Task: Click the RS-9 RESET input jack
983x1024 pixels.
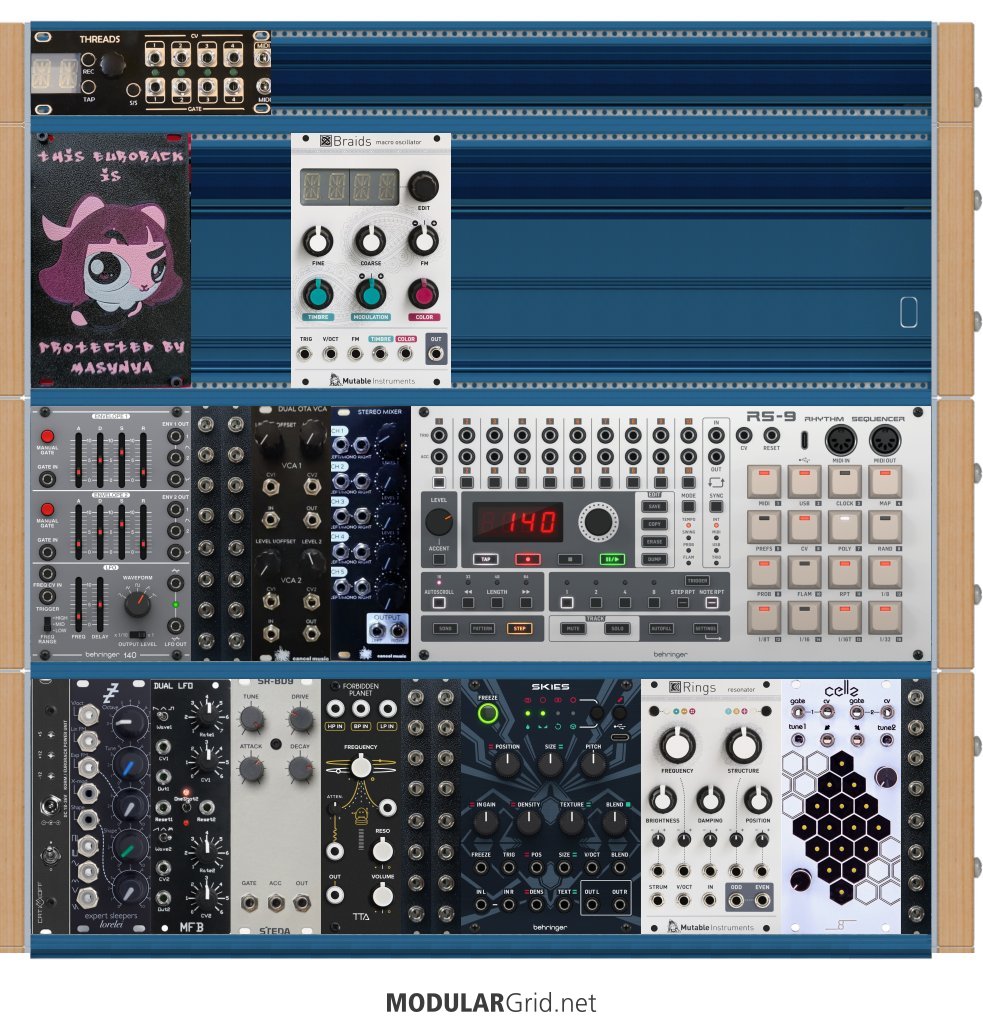Action: pyautogui.click(x=771, y=436)
